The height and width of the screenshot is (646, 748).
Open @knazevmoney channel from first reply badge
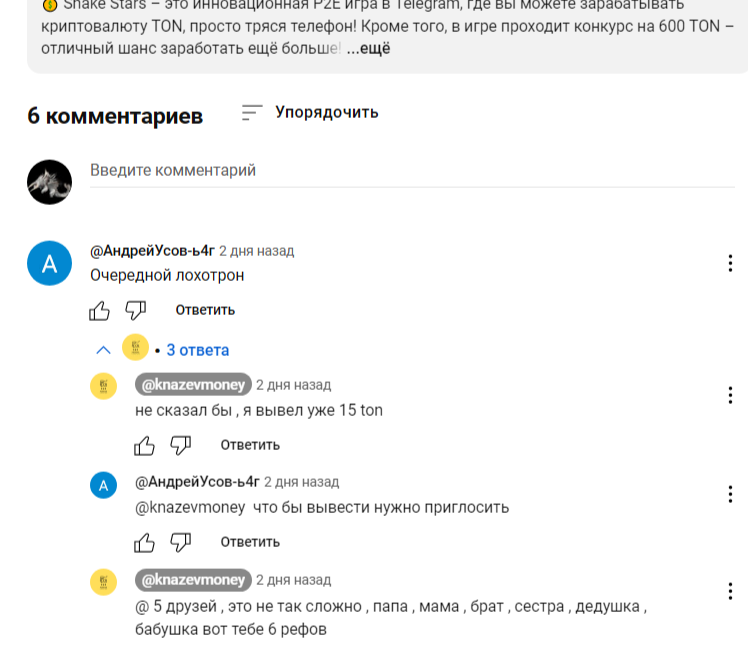(193, 385)
